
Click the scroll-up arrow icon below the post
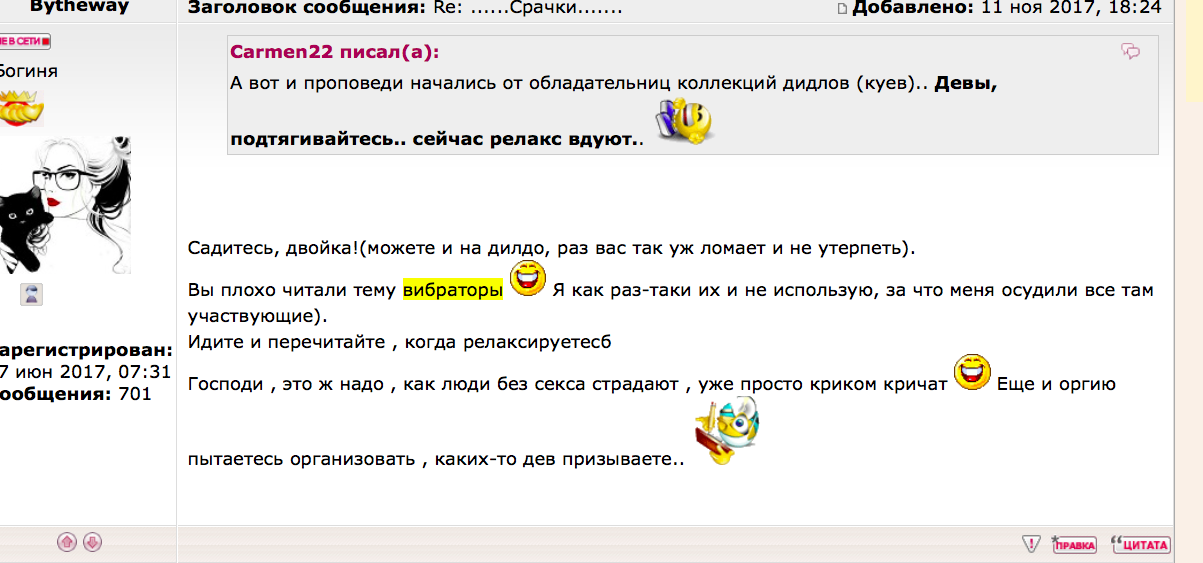pos(67,542)
